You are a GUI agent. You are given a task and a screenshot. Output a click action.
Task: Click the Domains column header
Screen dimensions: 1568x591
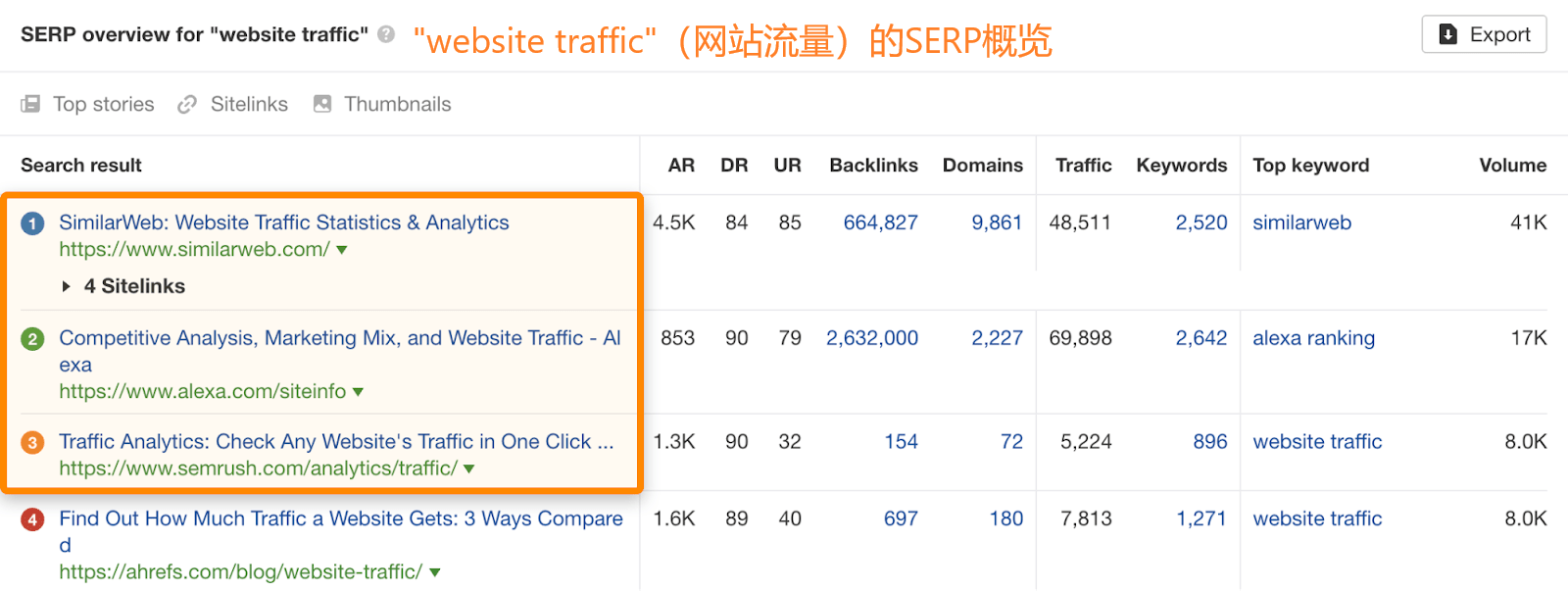pos(982,166)
